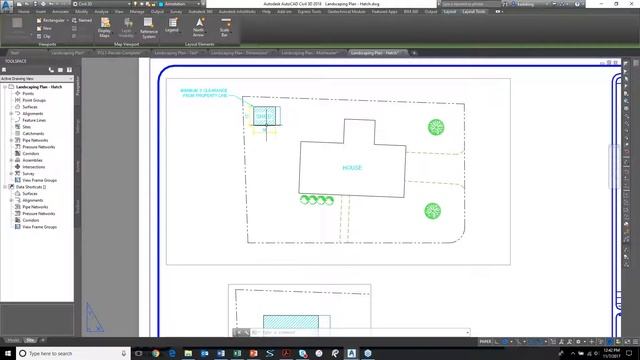This screenshot has width=640, height=360.
Task: Select View Frame Groups under Data Shortcuts
Action: [x=39, y=227]
